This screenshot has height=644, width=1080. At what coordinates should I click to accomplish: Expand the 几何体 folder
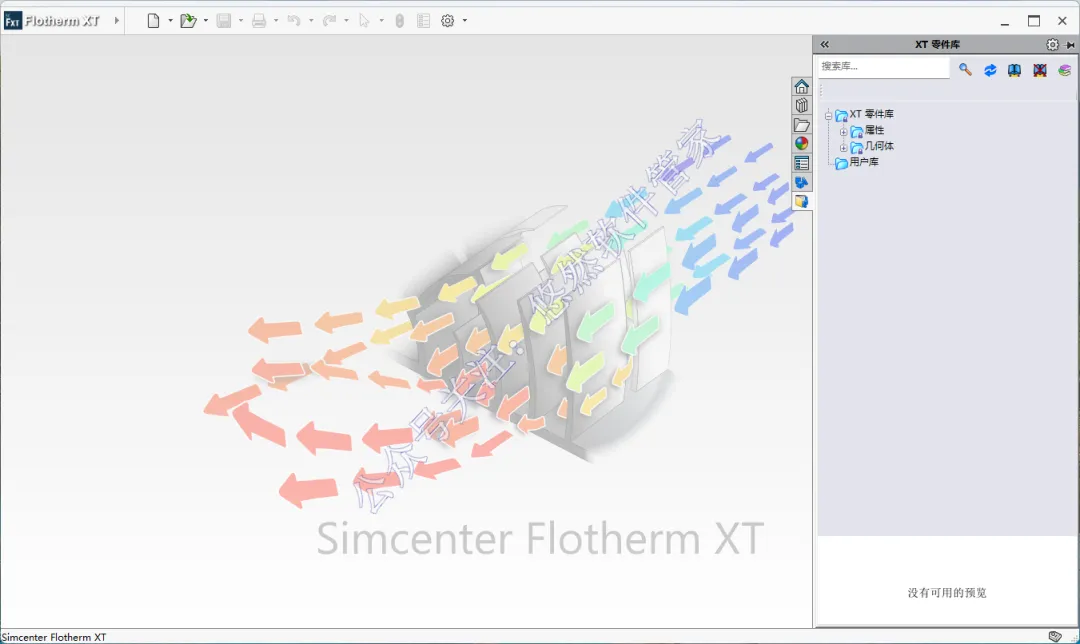pos(843,147)
